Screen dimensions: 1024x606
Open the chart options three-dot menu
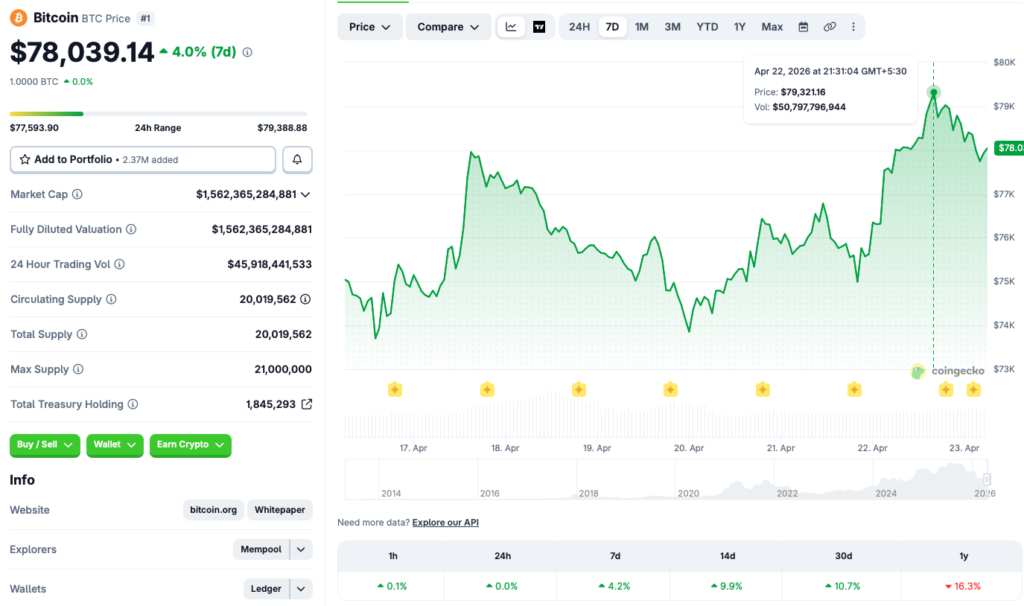(853, 27)
